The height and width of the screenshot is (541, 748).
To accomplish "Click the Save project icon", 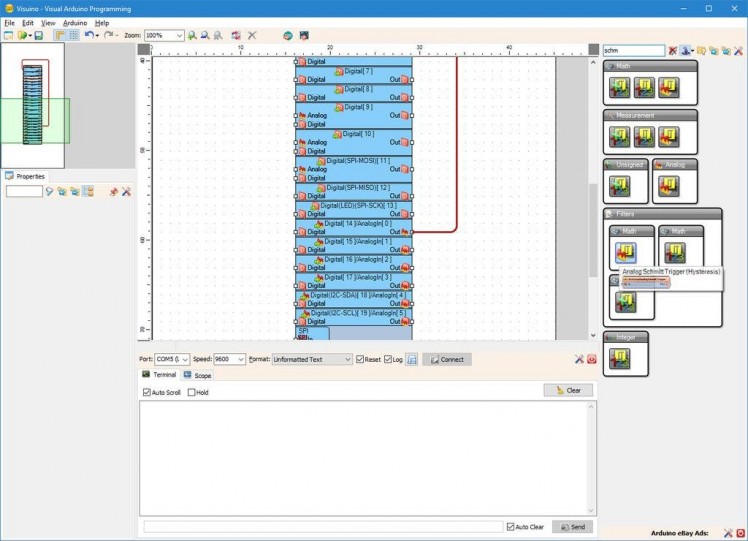I will 38,35.
